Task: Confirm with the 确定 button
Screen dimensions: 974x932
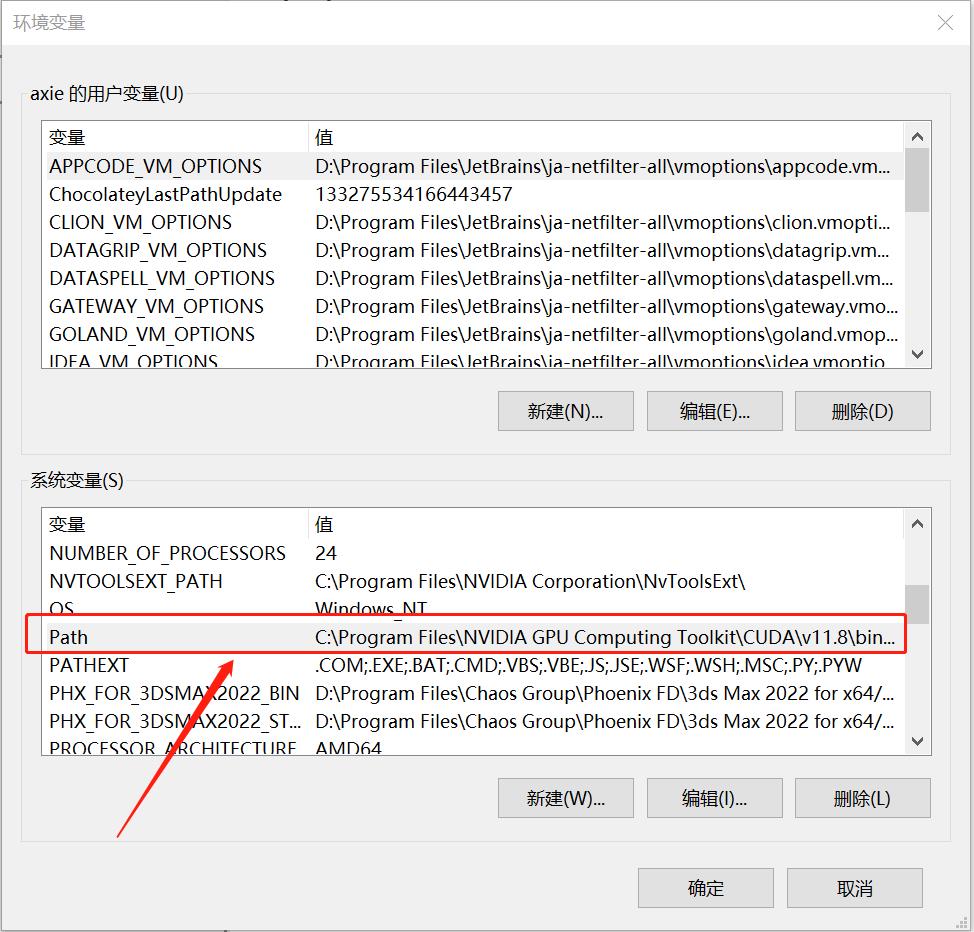Action: pos(706,888)
